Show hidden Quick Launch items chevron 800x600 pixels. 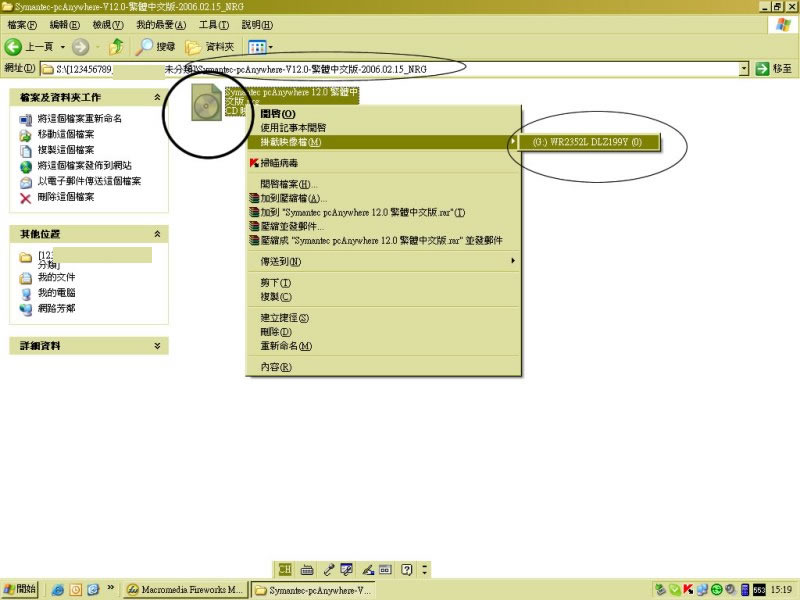point(110,588)
